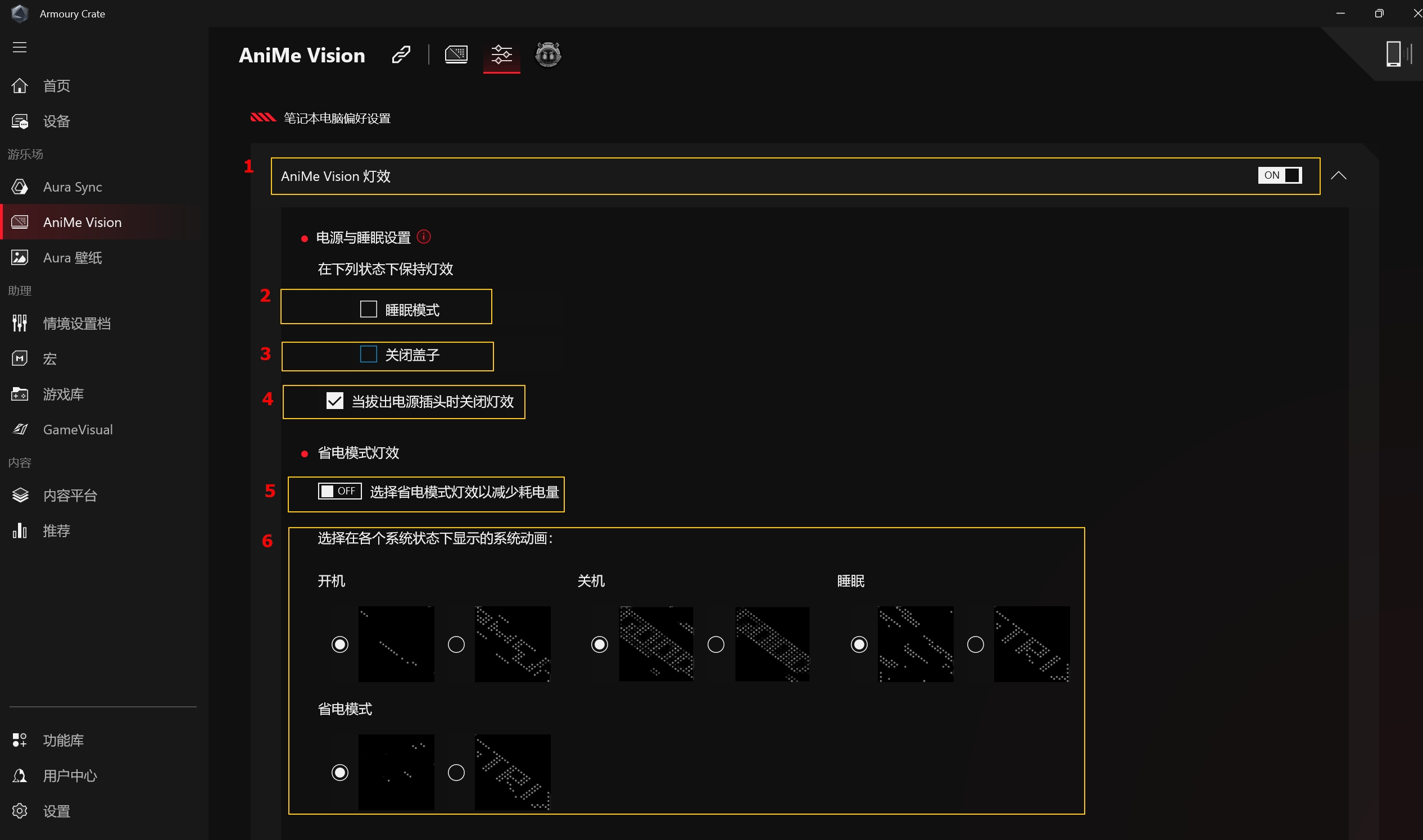Collapse the AniMe Vision 灯效 section
This screenshot has width=1423, height=840.
(1339, 175)
